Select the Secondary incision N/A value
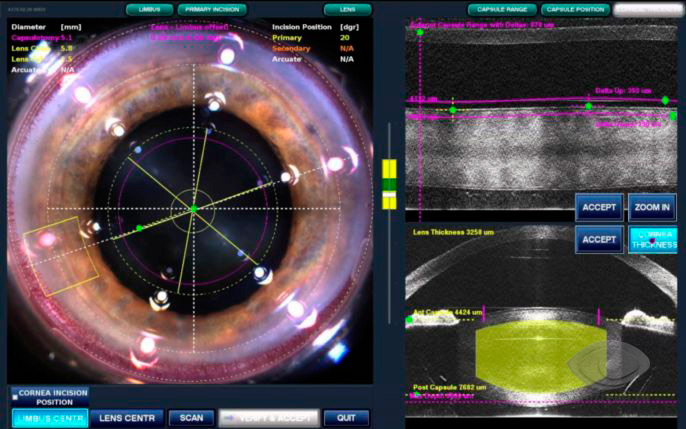This screenshot has width=686, height=429. pyautogui.click(x=347, y=49)
